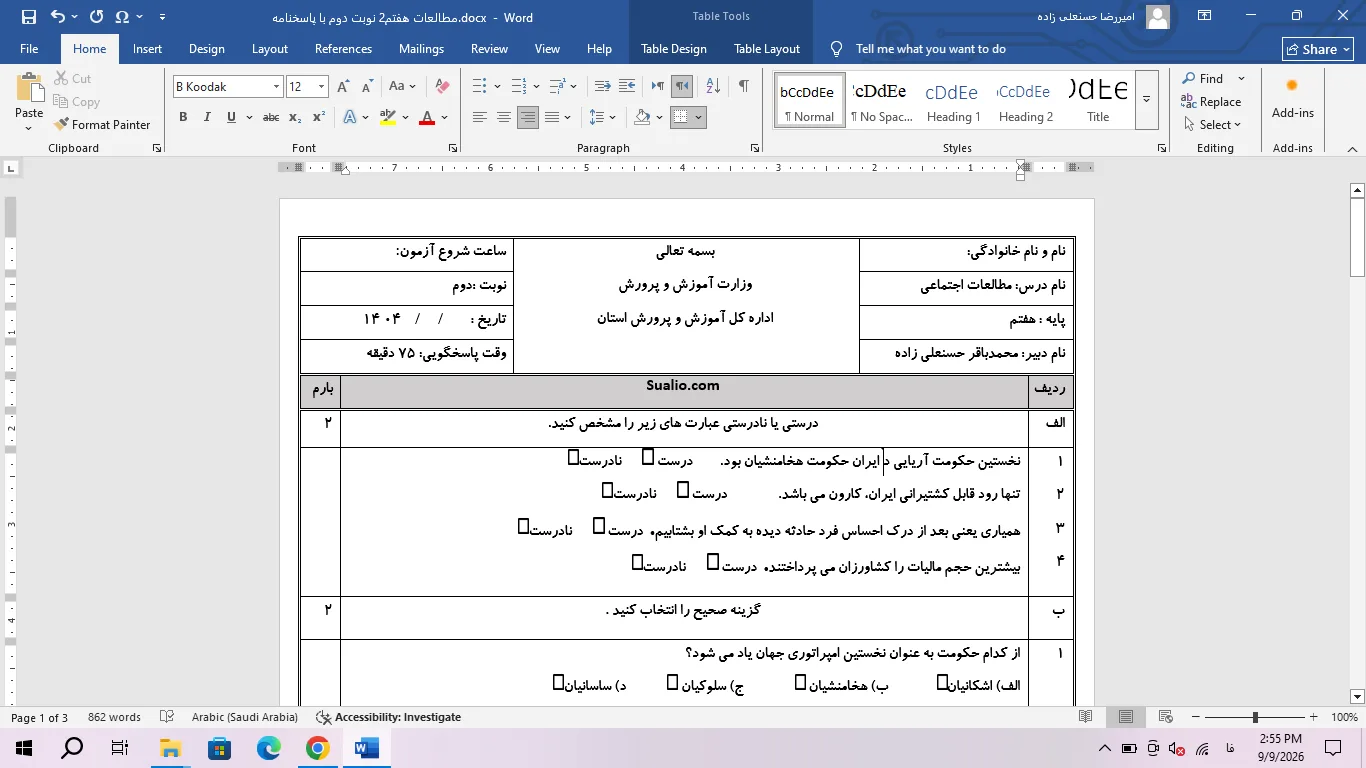Image resolution: width=1366 pixels, height=768 pixels.
Task: Apply the red font color button
Action: (427, 117)
